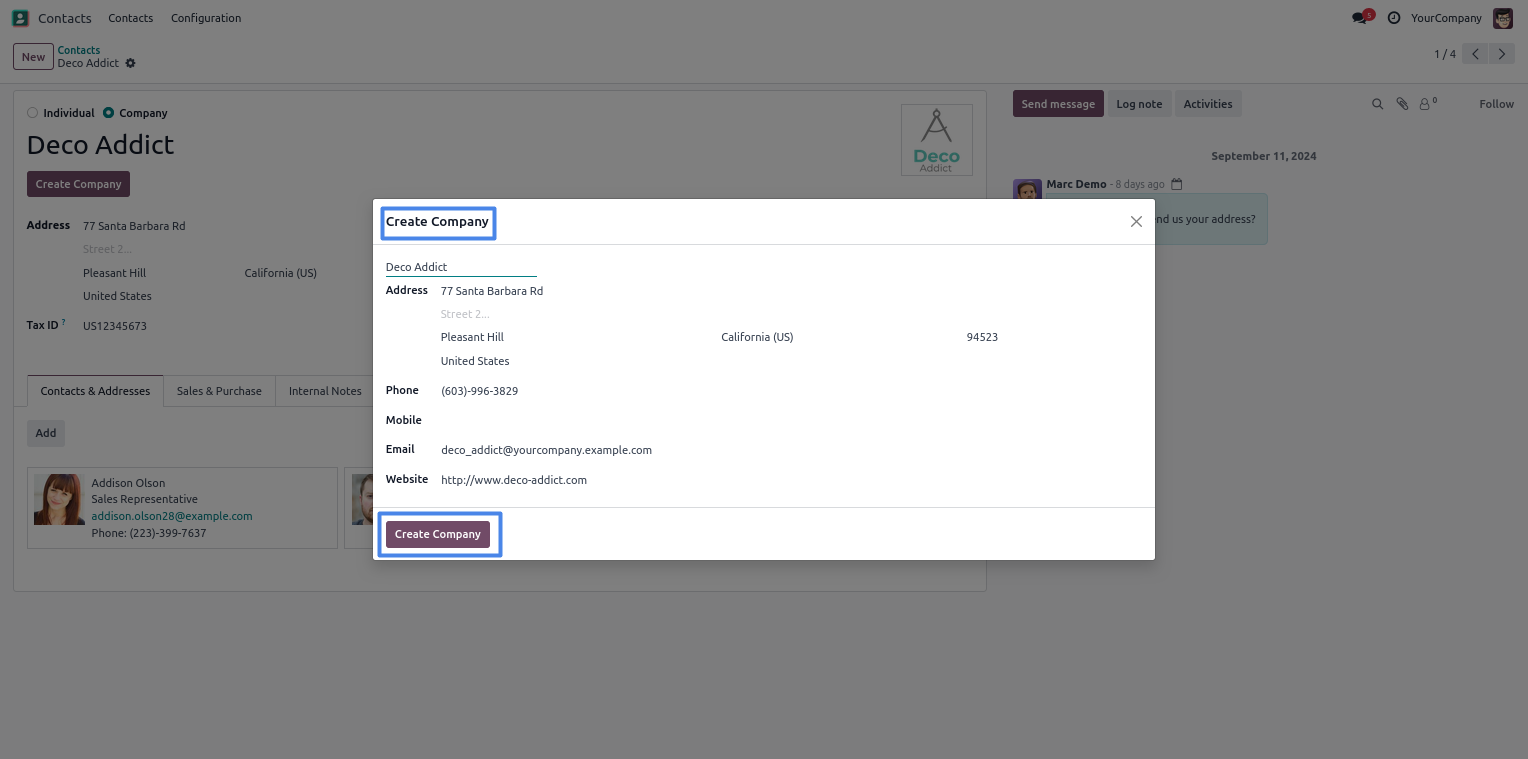This screenshot has height=759, width=1528.
Task: Click Marc Demo's avatar in the chatter
Action: pos(1027,191)
